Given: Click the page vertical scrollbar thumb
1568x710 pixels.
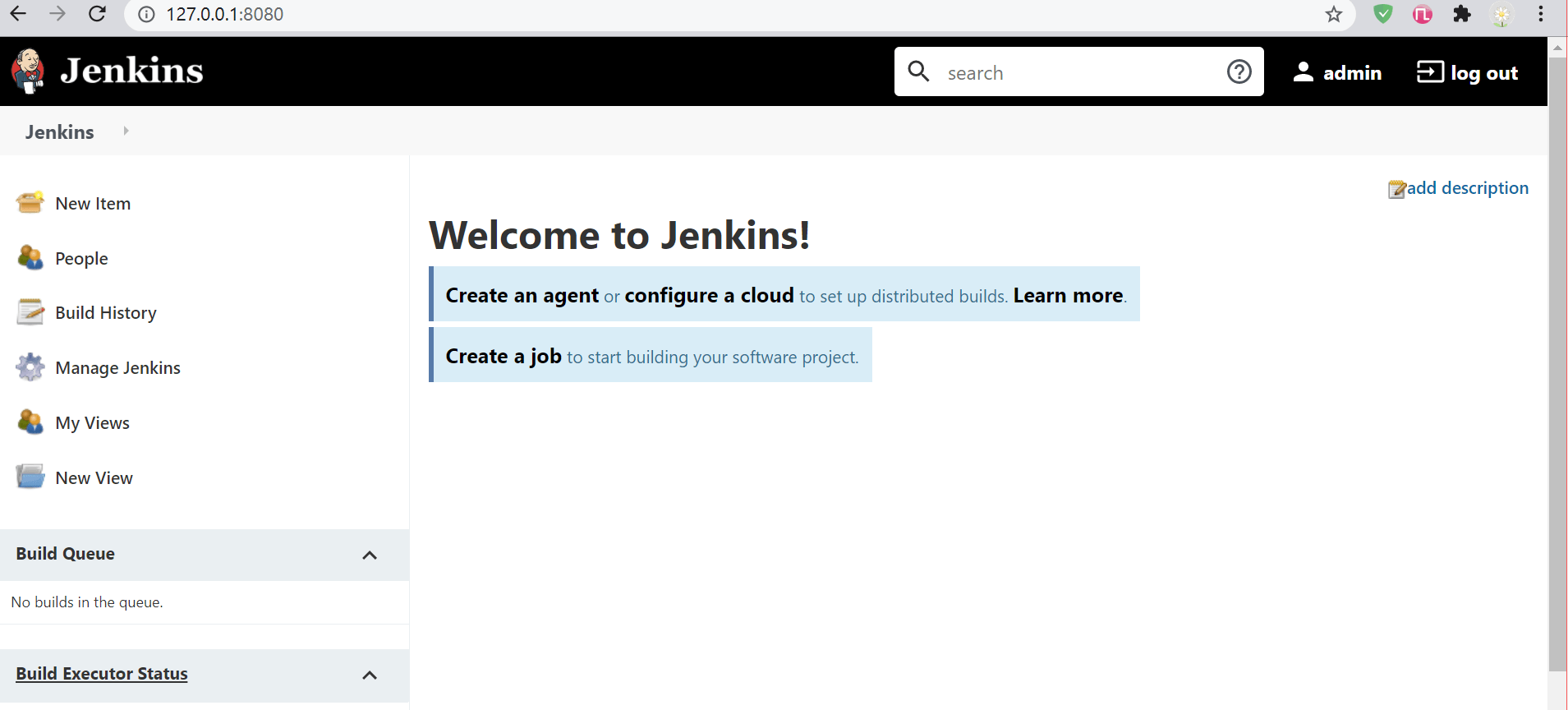Looking at the screenshot, I should tap(1557, 365).
